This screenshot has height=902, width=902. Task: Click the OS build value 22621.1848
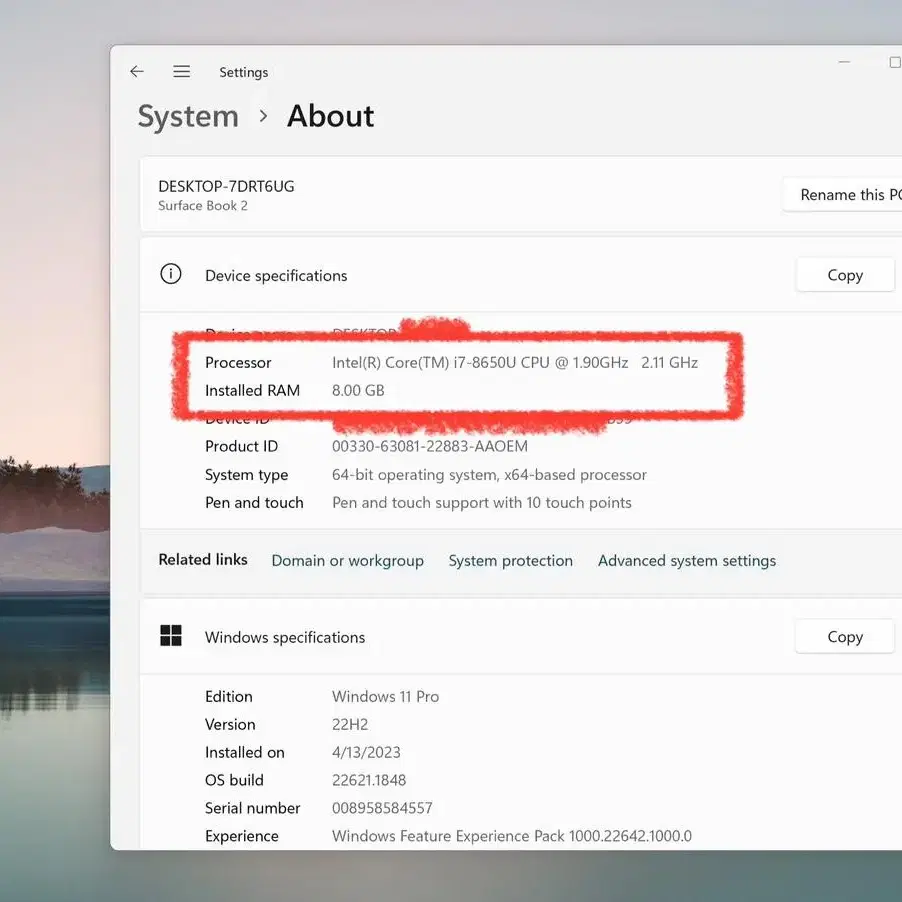click(369, 780)
